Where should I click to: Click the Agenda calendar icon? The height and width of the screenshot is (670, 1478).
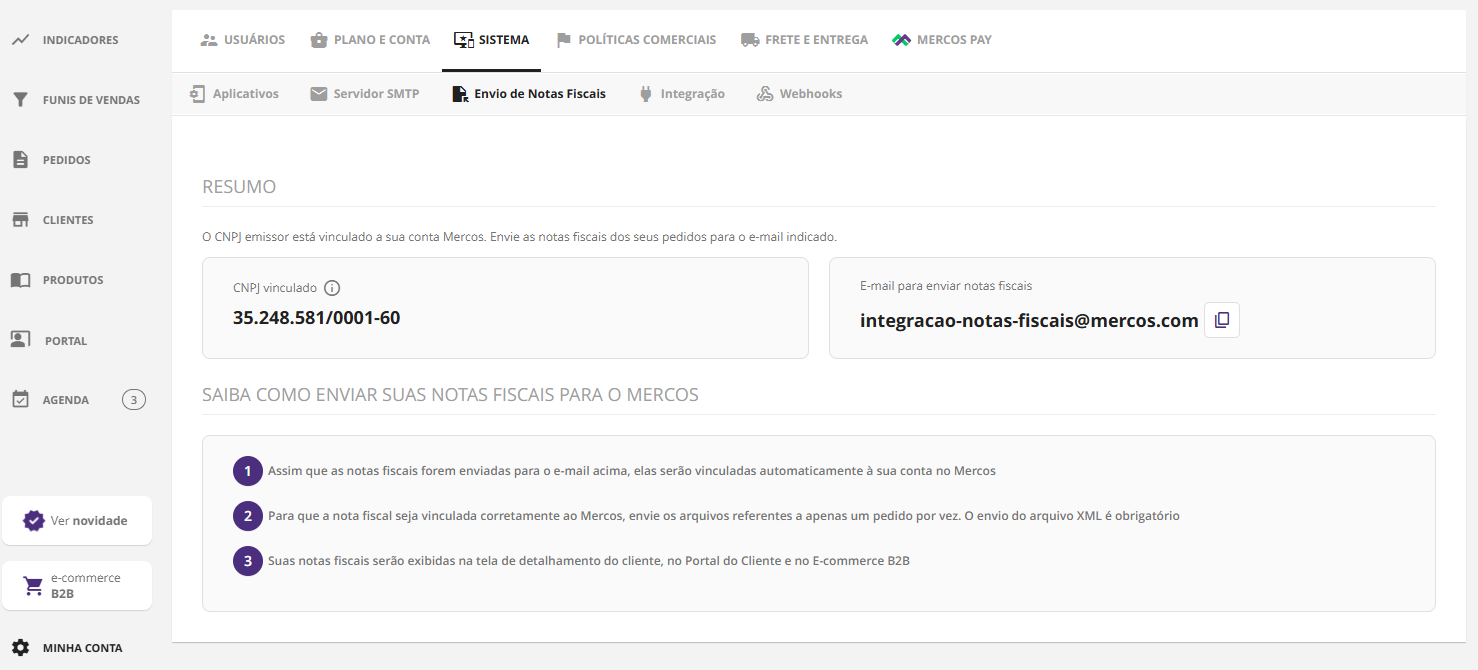point(20,400)
